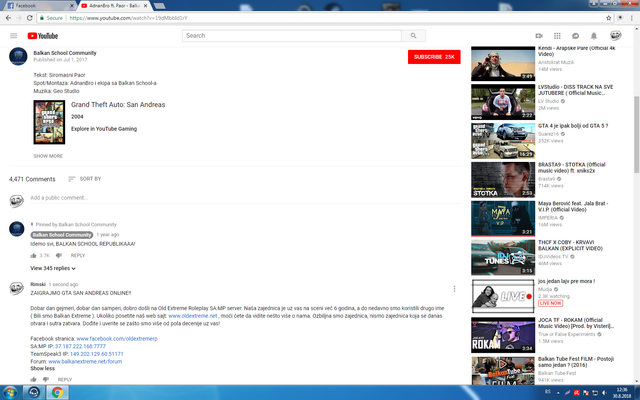Dislike Rimski's comment
640x400 pixels.
click(x=46, y=380)
